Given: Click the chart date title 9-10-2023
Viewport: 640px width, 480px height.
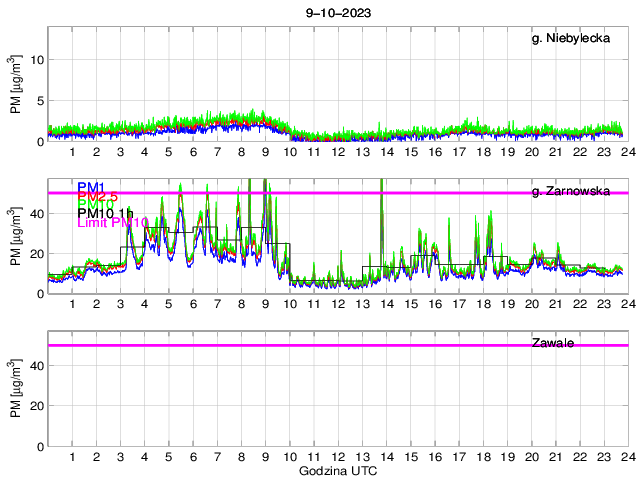Looking at the screenshot, I should [x=337, y=13].
